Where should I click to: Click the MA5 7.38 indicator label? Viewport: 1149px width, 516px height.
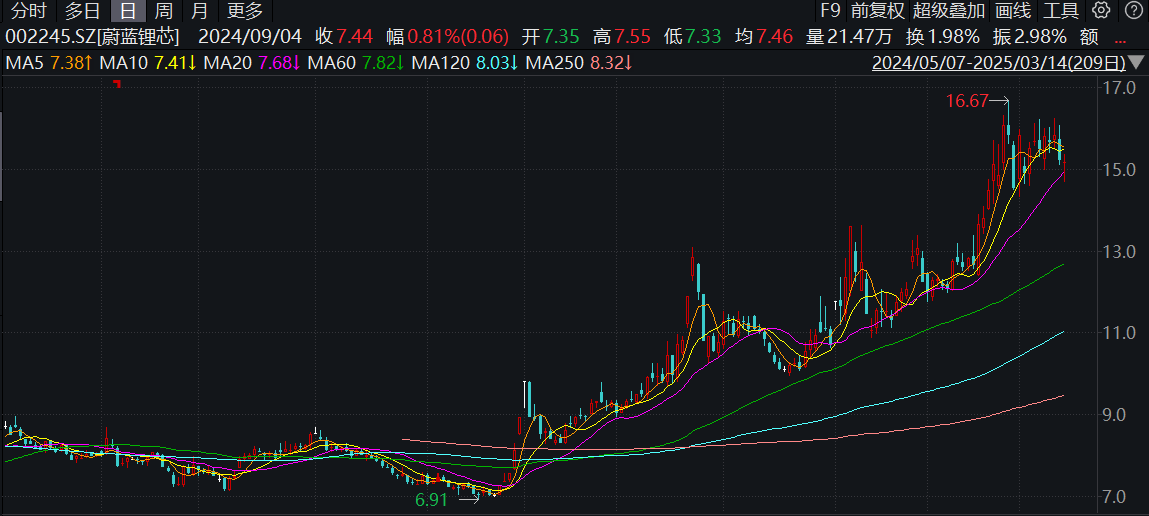coord(49,63)
